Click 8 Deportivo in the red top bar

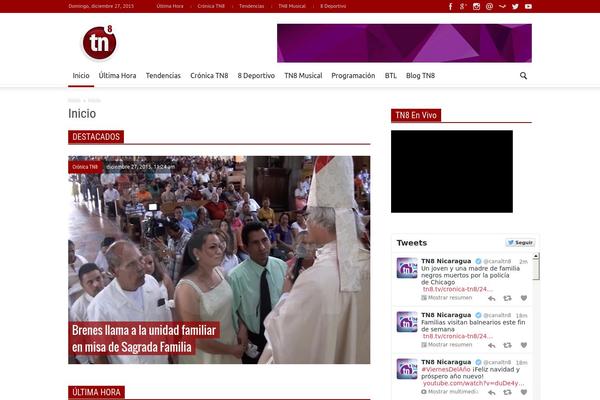pos(333,7)
